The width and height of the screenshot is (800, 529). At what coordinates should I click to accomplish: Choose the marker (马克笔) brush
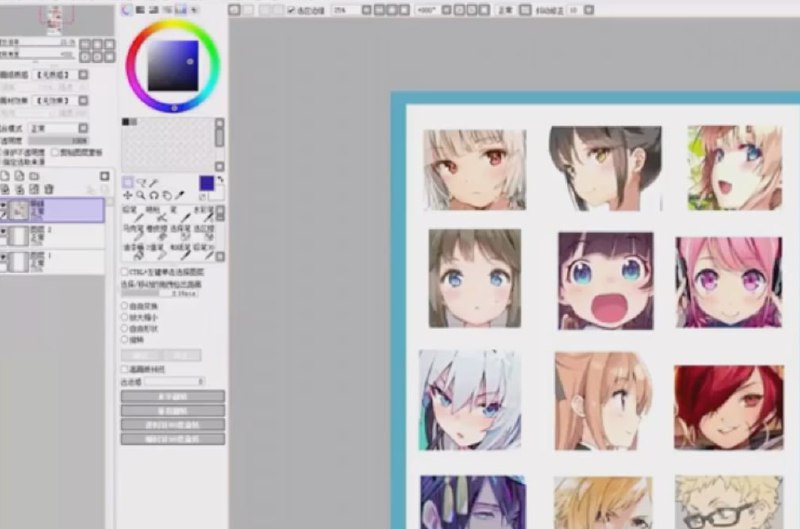point(135,233)
